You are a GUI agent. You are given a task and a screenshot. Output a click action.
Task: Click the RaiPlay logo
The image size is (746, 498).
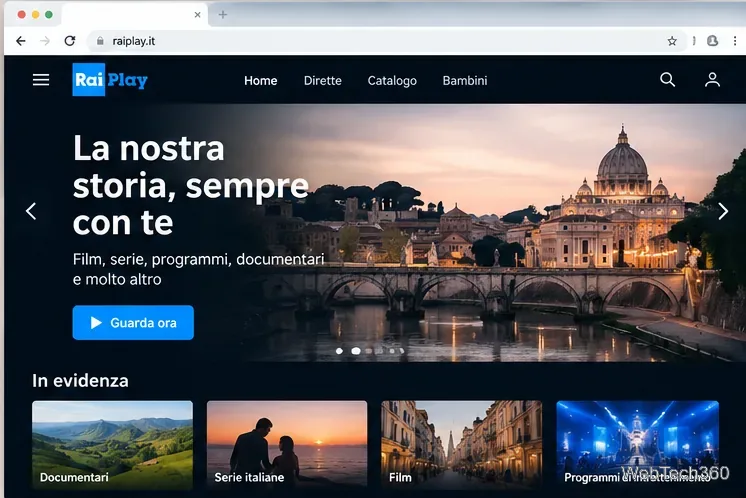point(110,80)
